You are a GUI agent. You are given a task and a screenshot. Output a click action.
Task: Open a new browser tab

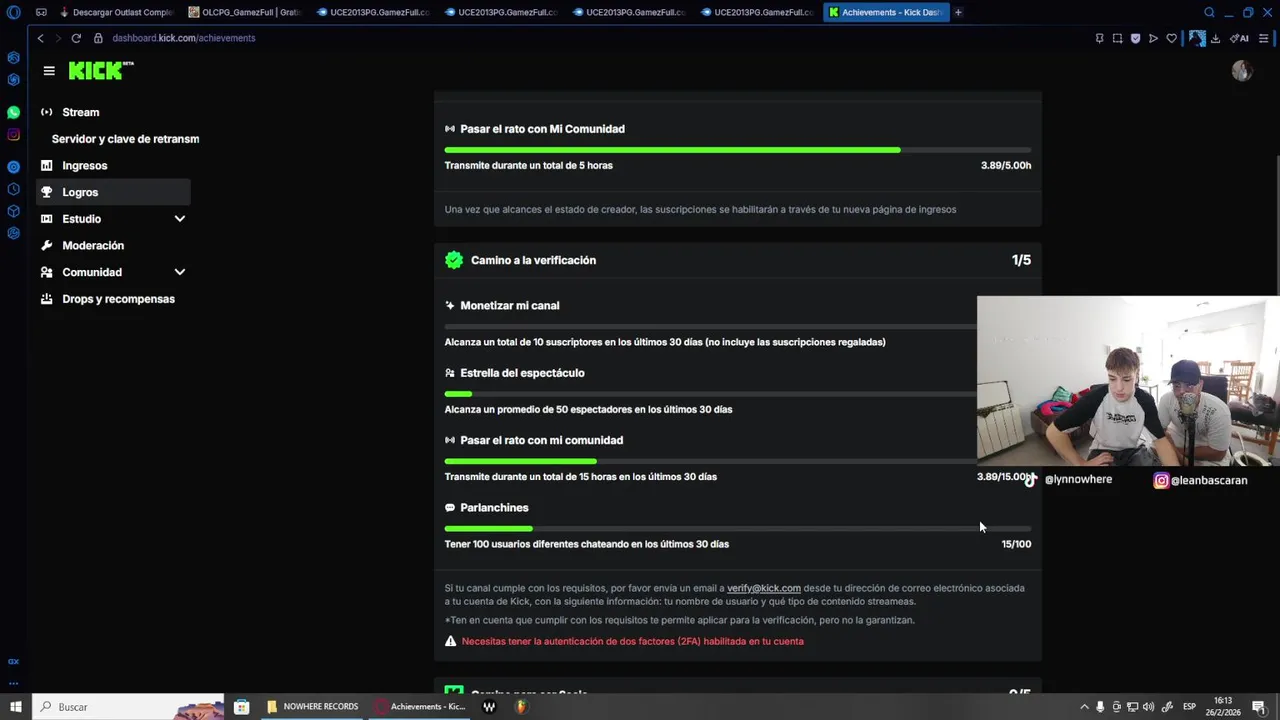pyautogui.click(x=958, y=12)
